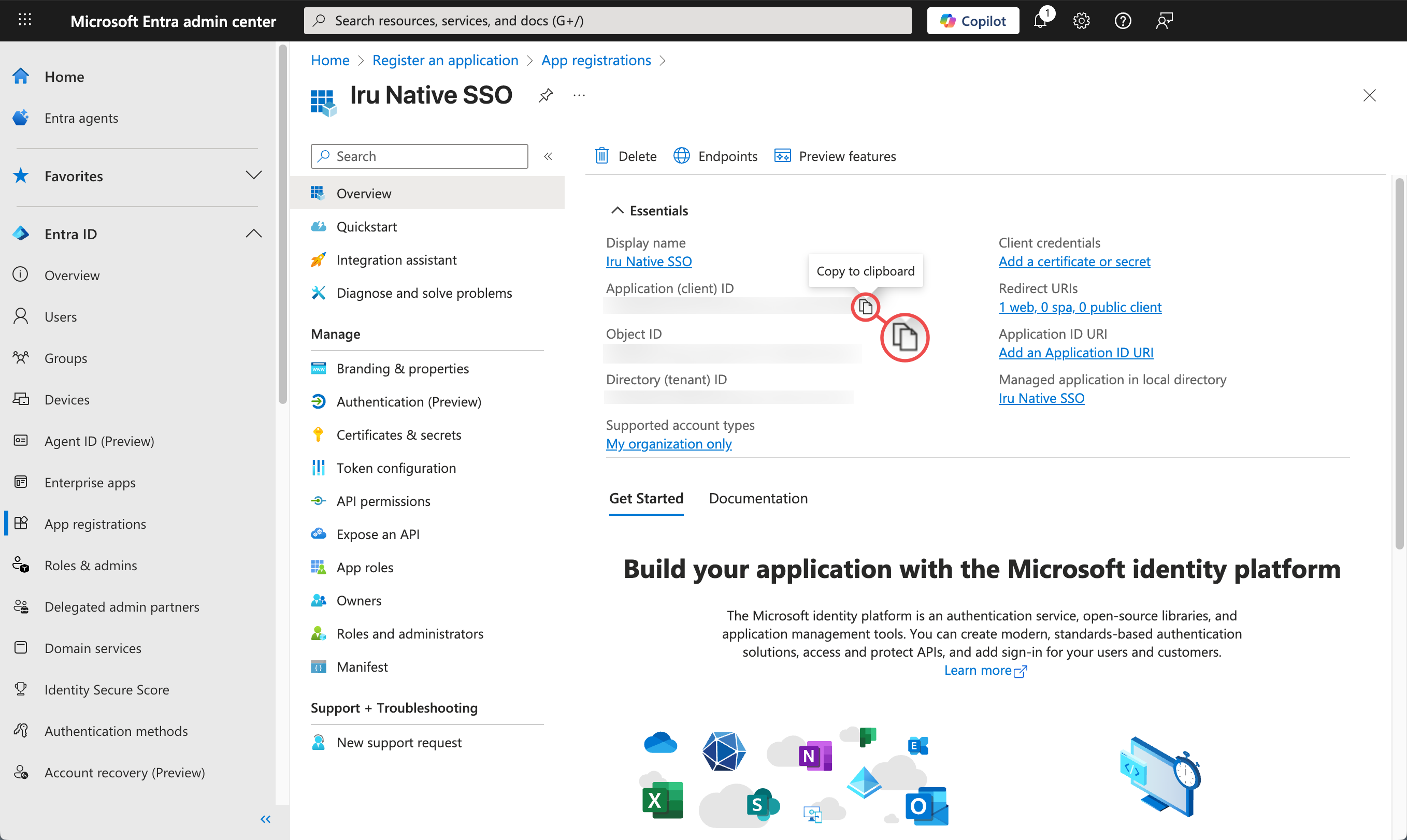Open Endpoints from the toolbar
The width and height of the screenshot is (1407, 840).
pos(715,156)
